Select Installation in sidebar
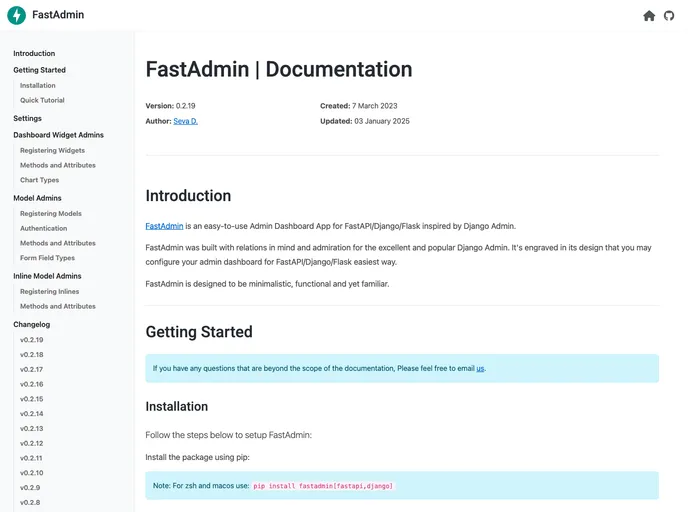 pyautogui.click(x=38, y=86)
